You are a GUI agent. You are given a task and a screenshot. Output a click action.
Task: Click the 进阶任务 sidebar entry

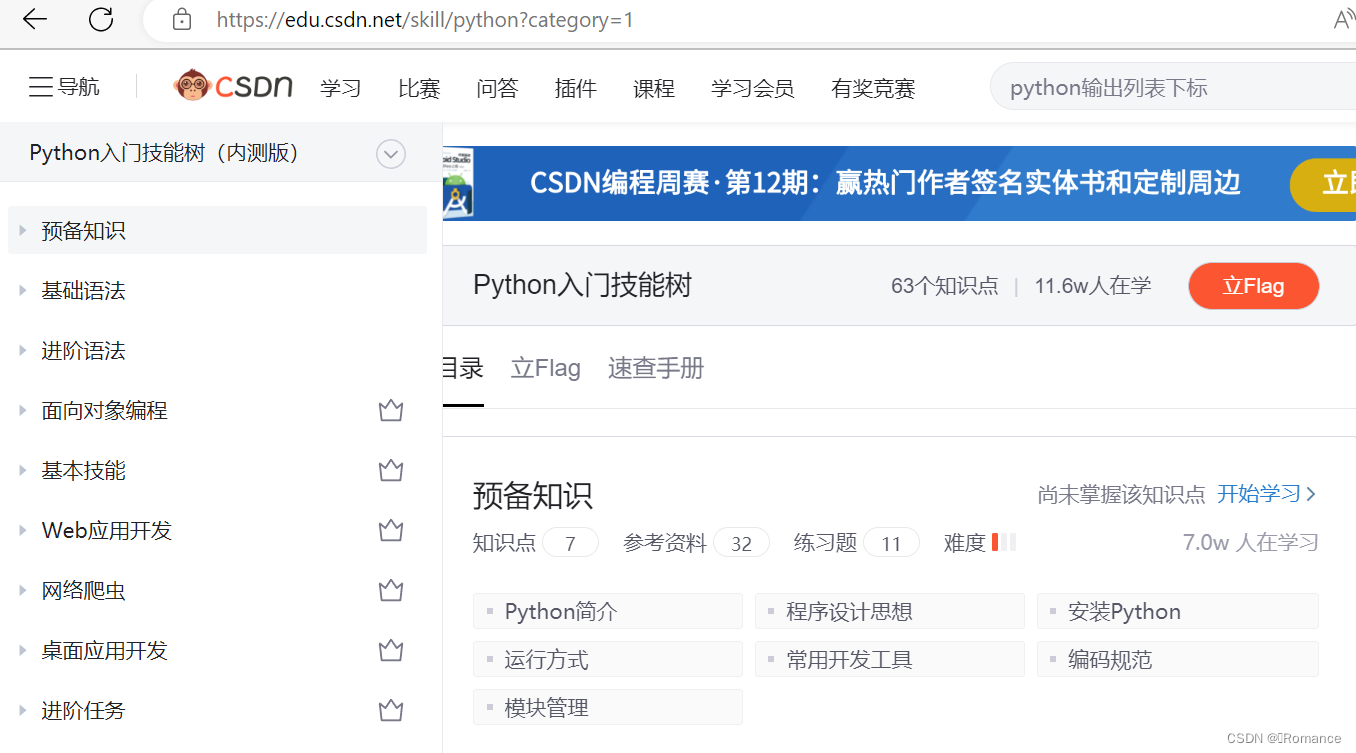(x=84, y=710)
